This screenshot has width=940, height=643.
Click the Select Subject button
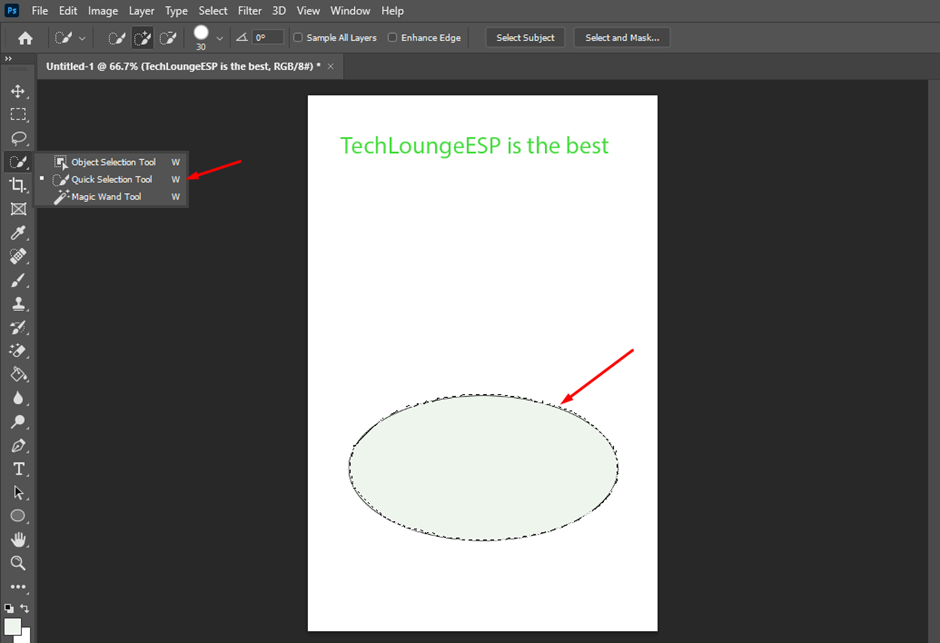[525, 37]
